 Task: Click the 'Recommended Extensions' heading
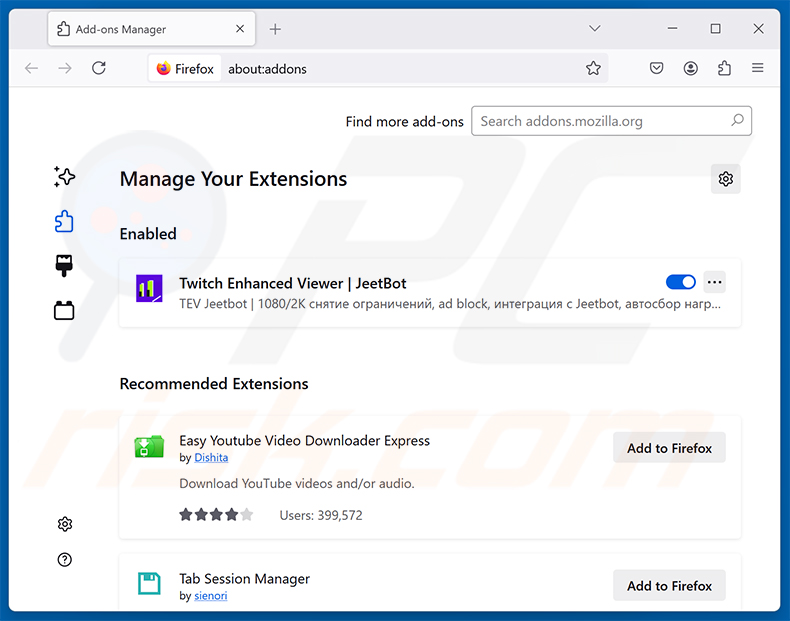pos(214,384)
